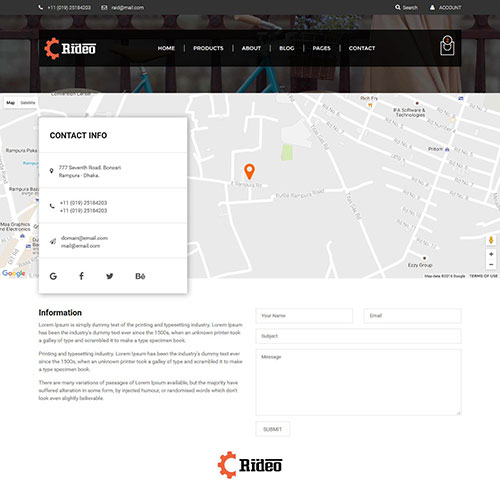Switch map to Satellite view
This screenshot has height=480, width=500.
click(x=28, y=103)
